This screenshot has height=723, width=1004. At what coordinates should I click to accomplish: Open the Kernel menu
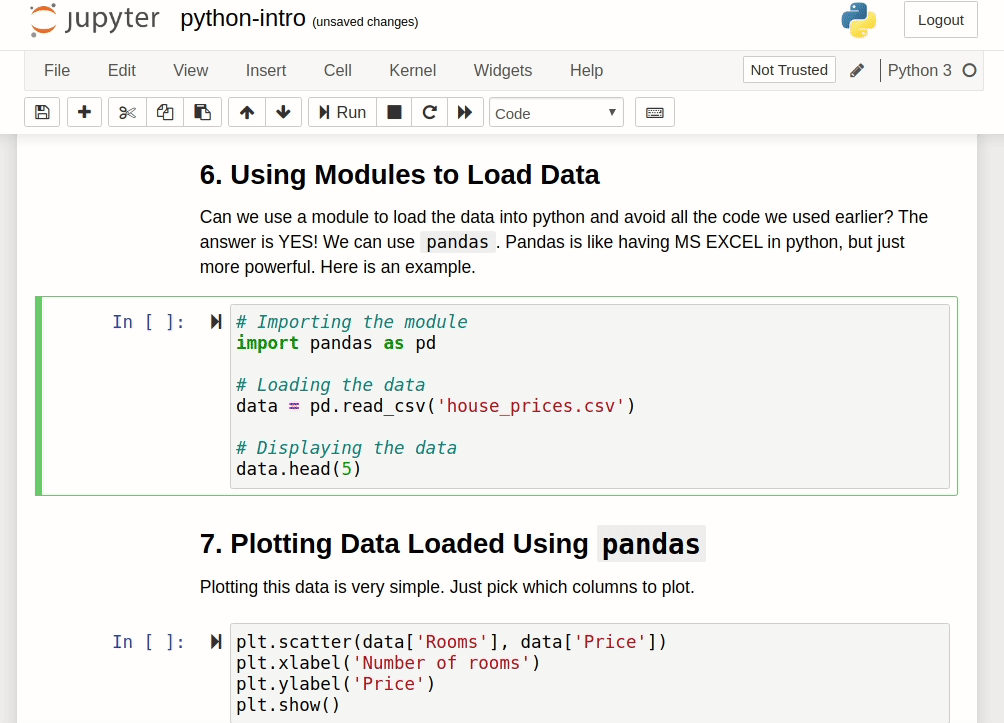(x=412, y=70)
